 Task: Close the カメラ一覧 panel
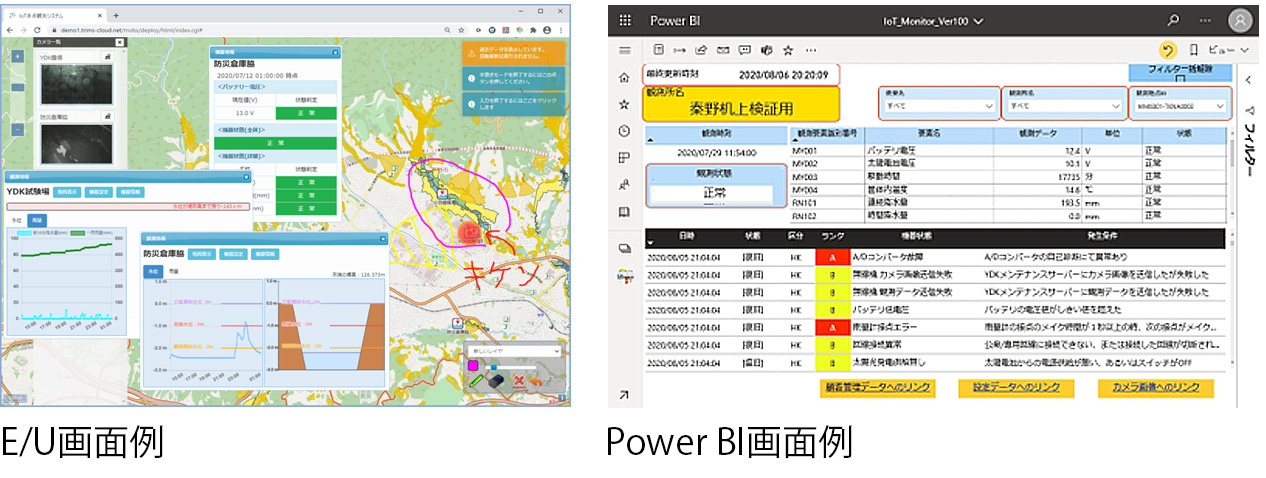[x=121, y=43]
